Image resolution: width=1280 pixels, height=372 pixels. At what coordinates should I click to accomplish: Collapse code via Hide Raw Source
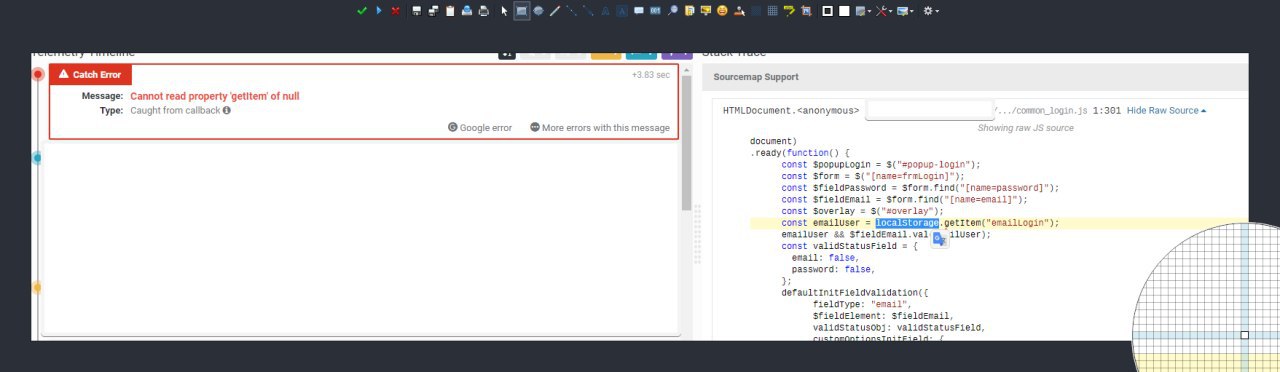tap(1166, 110)
